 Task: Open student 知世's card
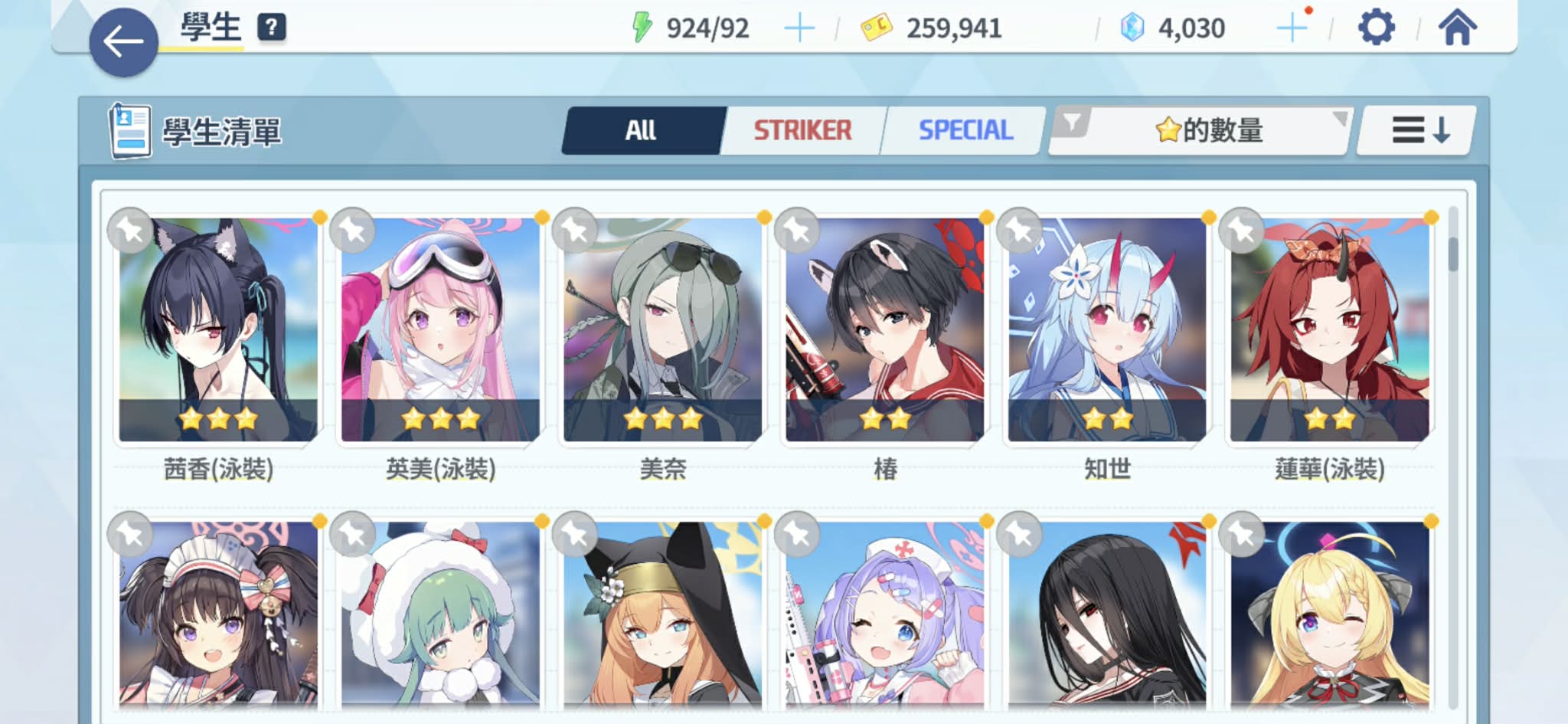click(1106, 329)
